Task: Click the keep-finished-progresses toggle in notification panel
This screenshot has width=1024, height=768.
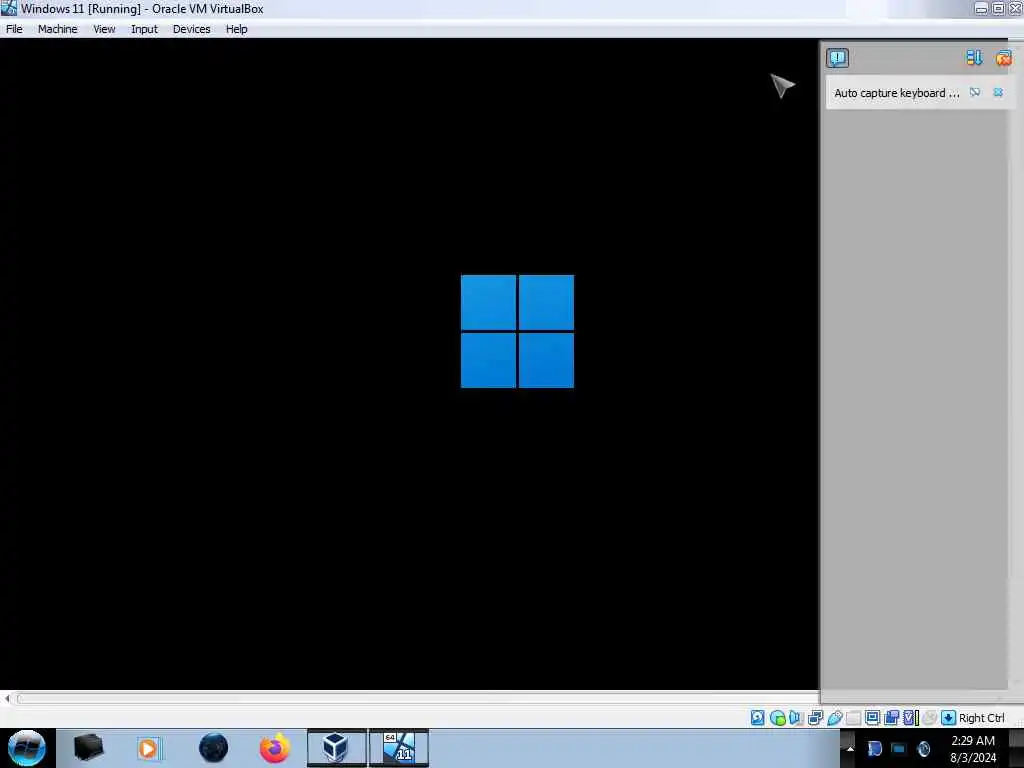Action: tap(974, 58)
